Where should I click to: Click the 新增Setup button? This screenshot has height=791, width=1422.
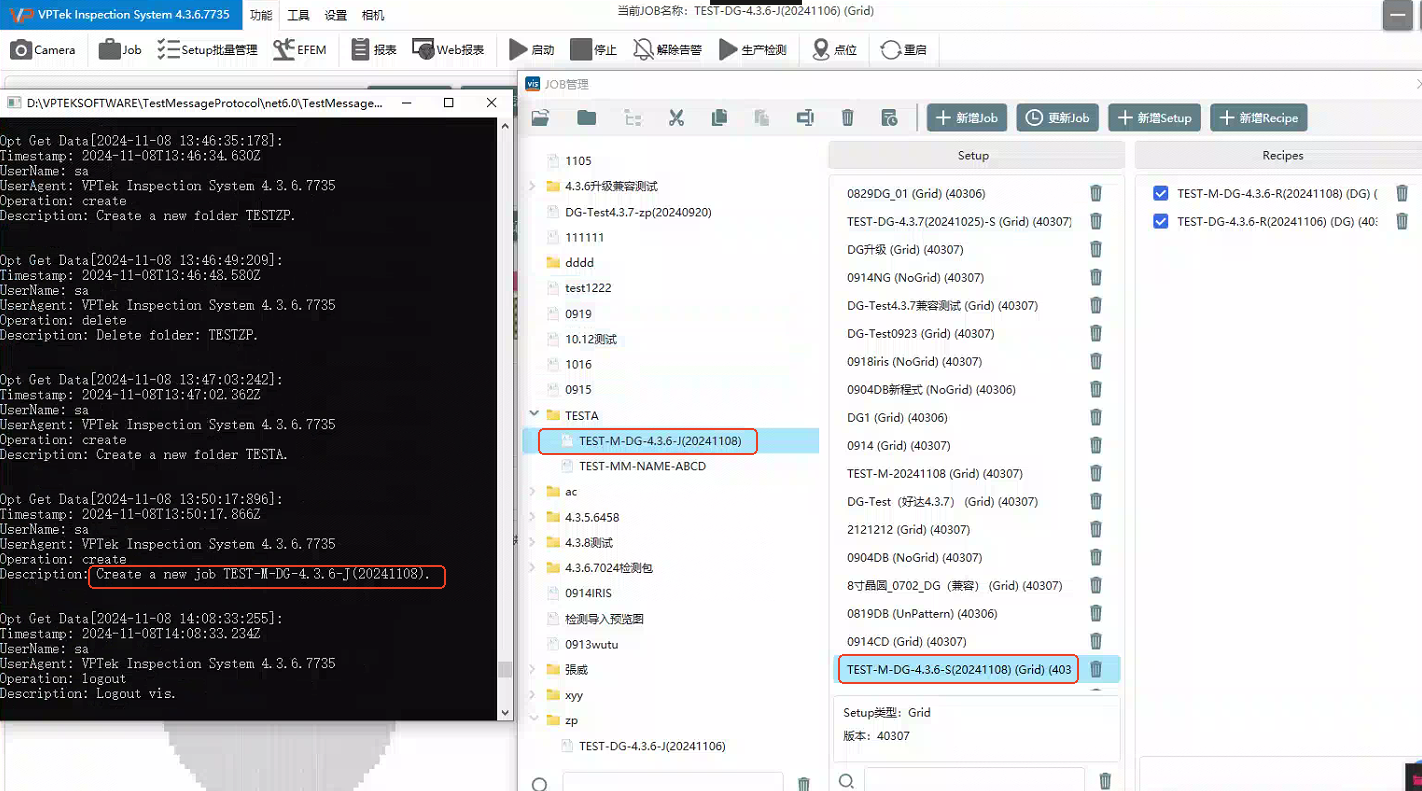point(1155,118)
